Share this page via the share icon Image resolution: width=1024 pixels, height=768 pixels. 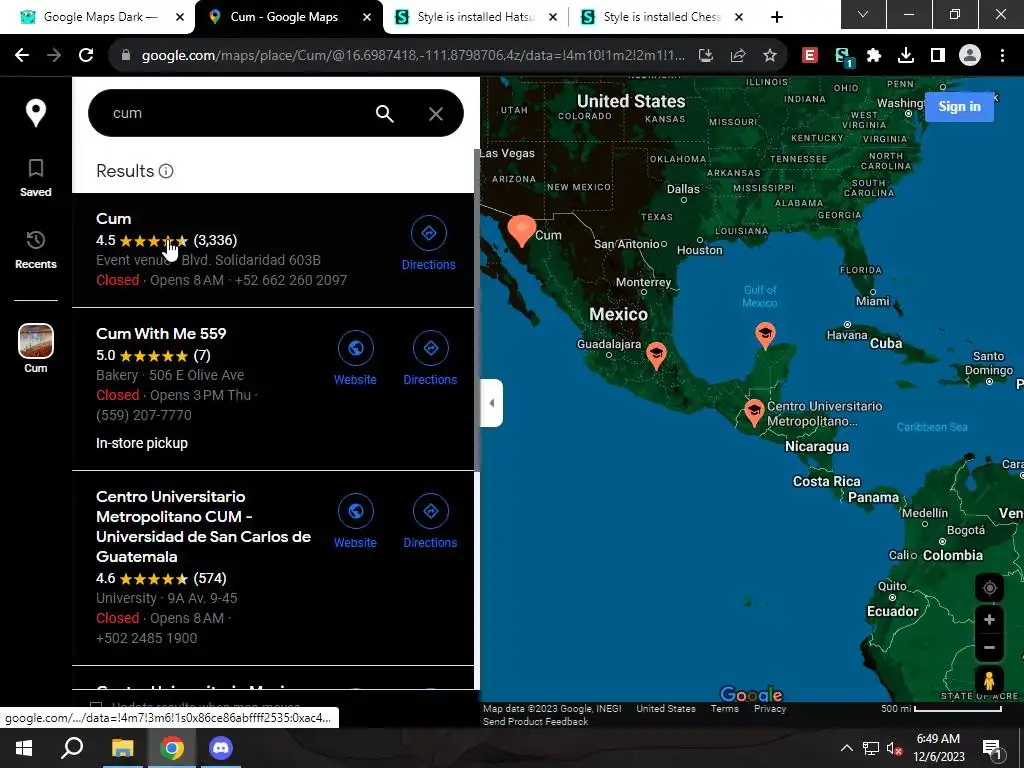coord(738,56)
